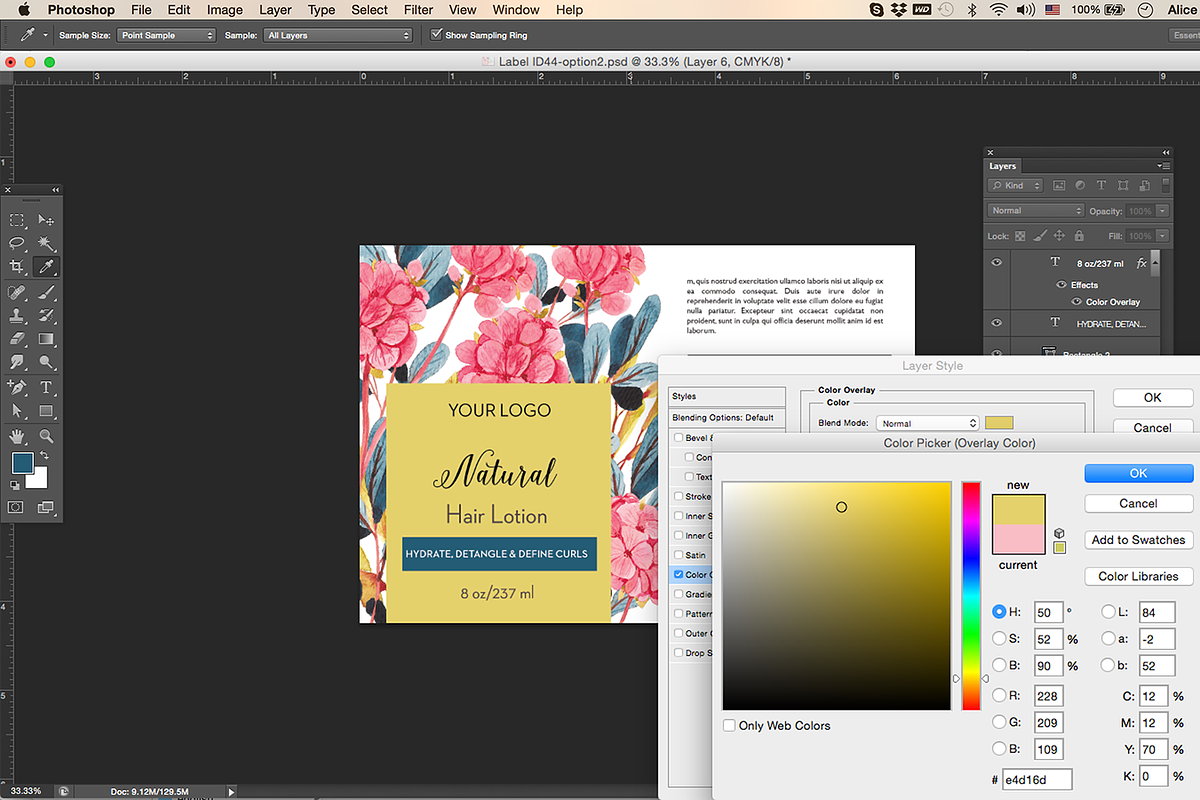Select the Zoom tool in toolbox

tap(46, 436)
